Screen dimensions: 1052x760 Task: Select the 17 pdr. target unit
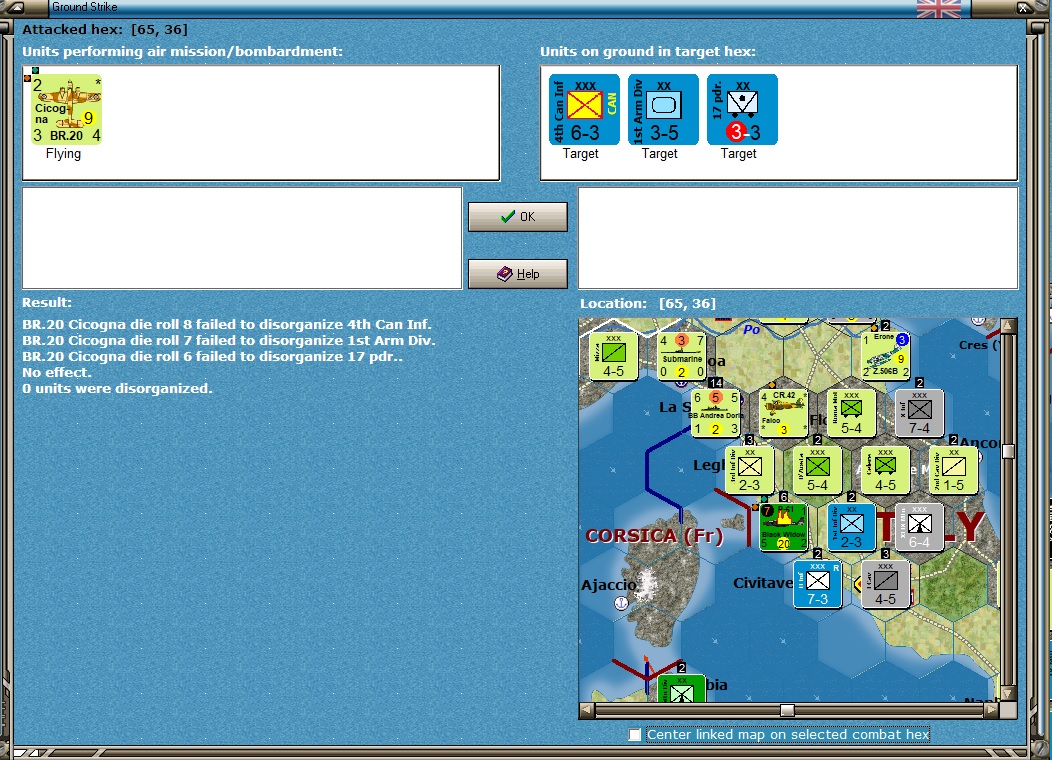pyautogui.click(x=742, y=109)
